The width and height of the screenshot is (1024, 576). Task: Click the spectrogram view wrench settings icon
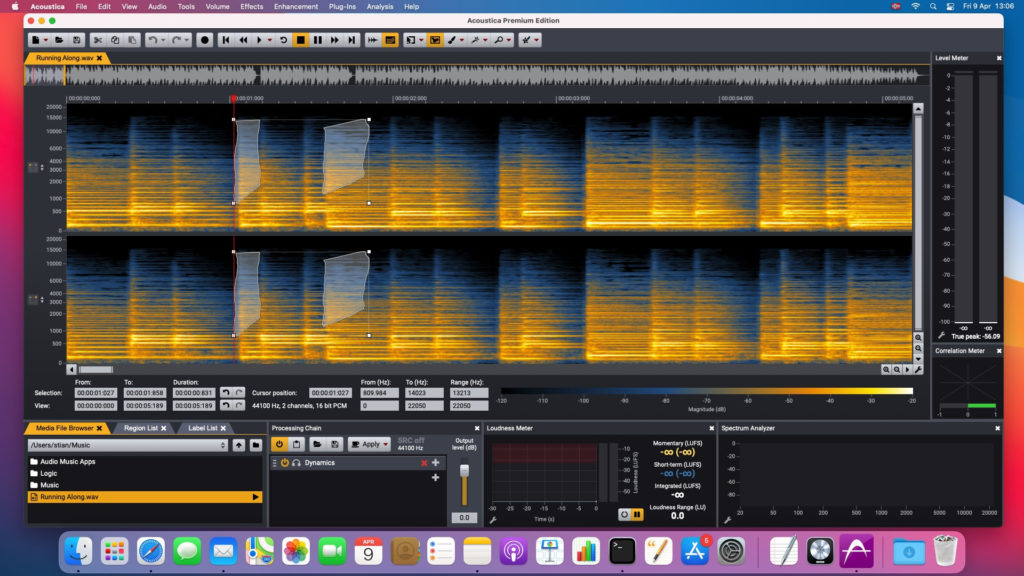tap(917, 369)
